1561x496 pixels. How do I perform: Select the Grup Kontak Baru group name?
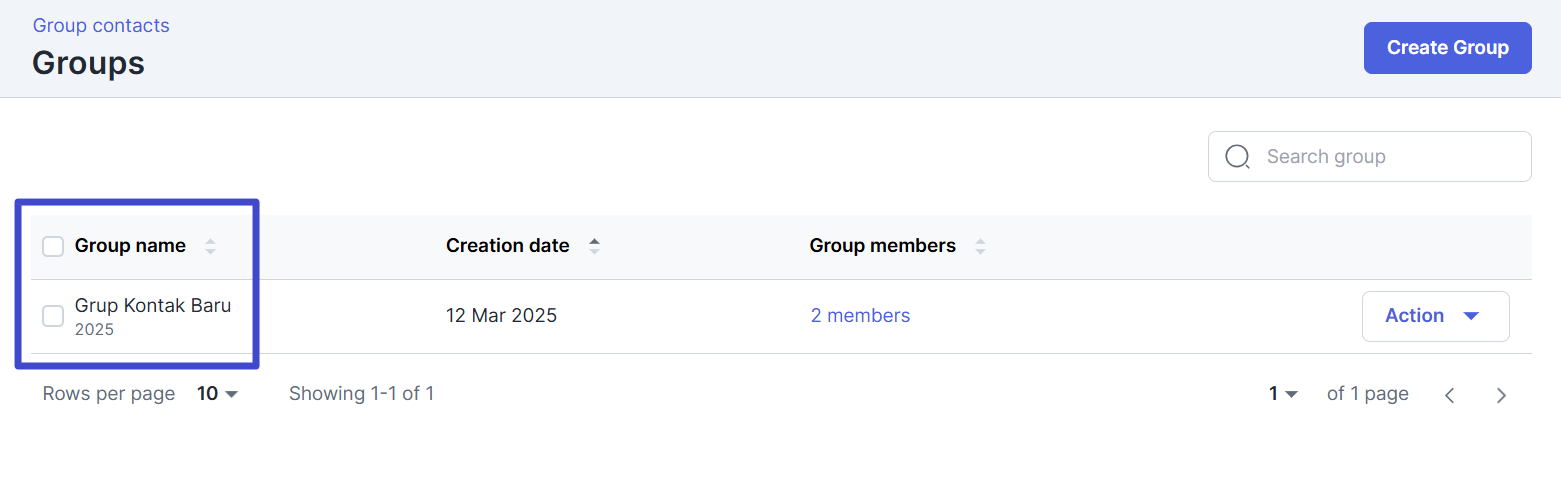pyautogui.click(x=153, y=306)
